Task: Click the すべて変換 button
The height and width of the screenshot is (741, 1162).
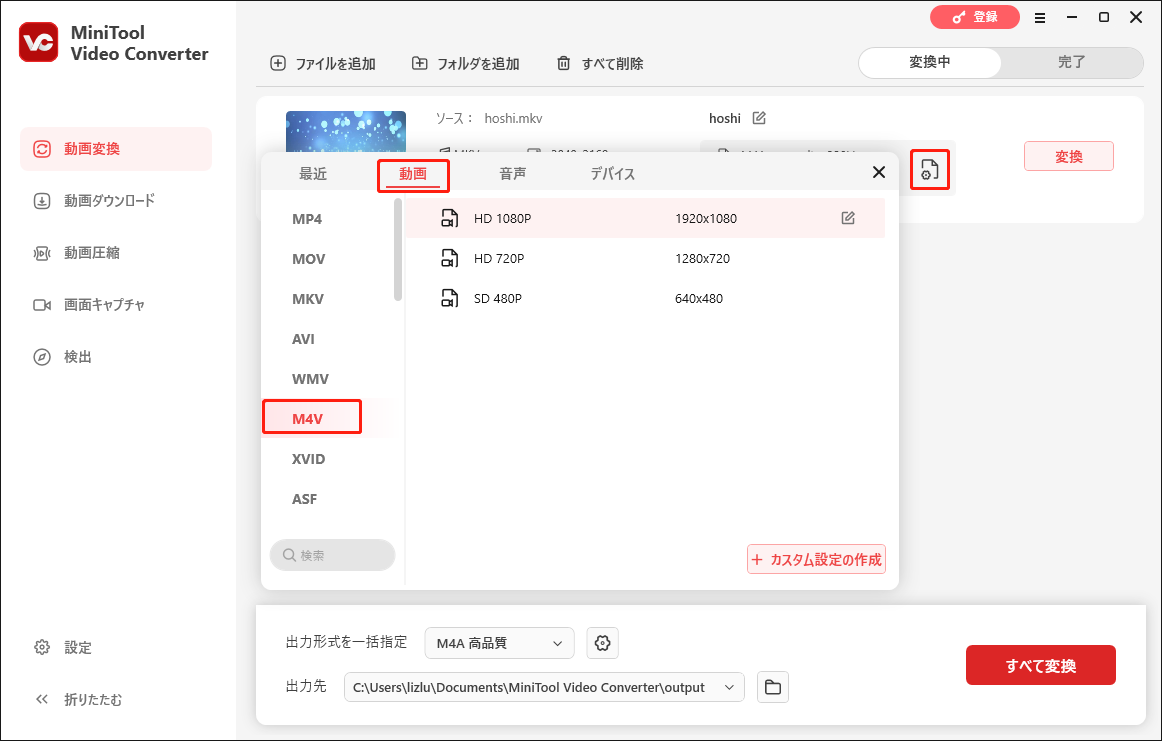Action: 1040,665
